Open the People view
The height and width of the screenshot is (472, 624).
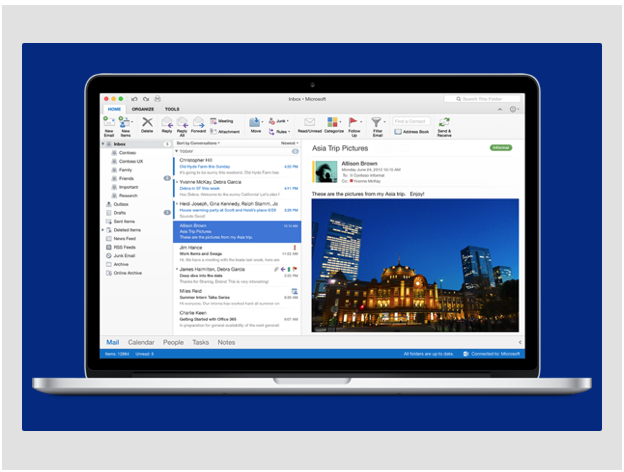(173, 342)
